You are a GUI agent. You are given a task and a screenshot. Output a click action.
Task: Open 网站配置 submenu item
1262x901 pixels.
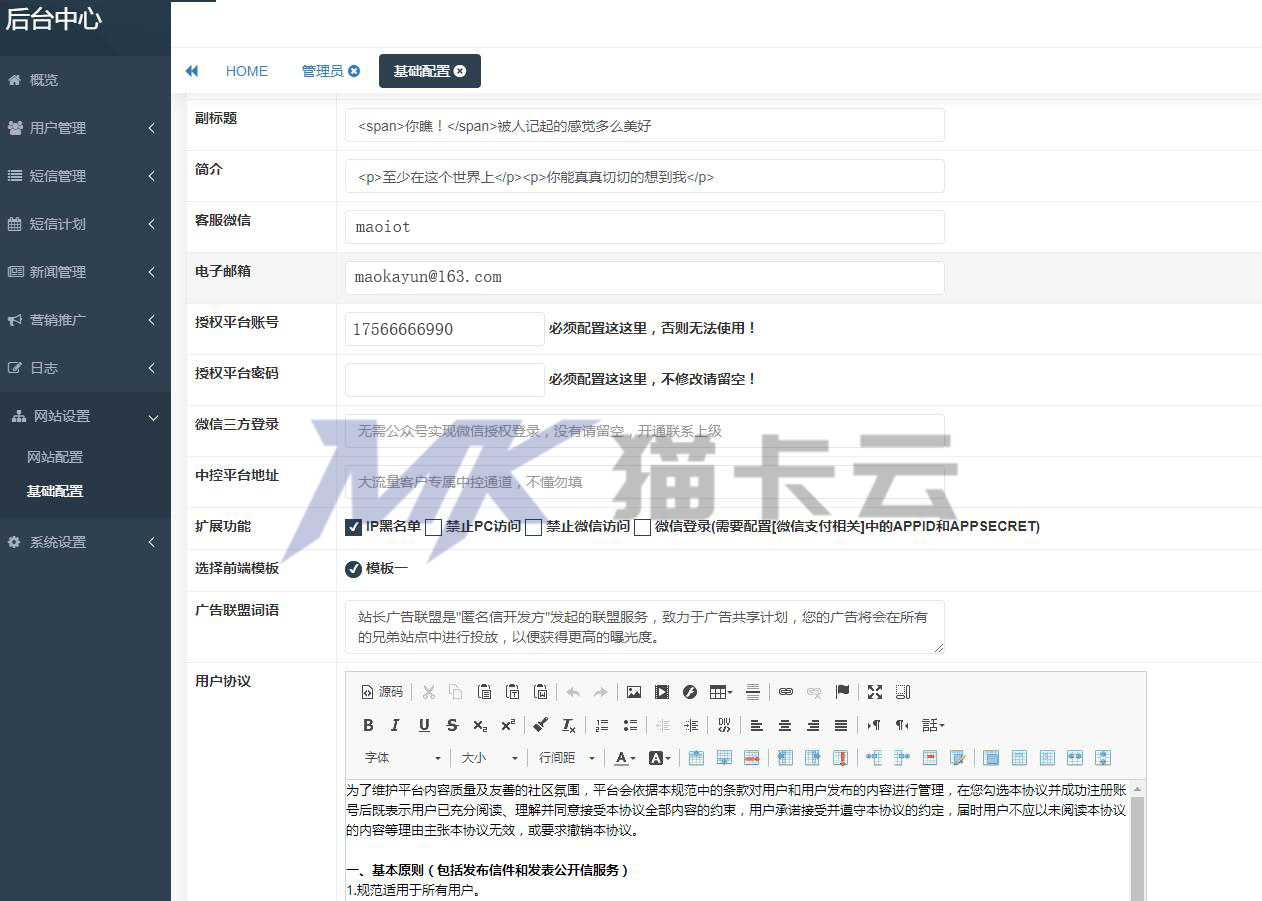tap(55, 457)
